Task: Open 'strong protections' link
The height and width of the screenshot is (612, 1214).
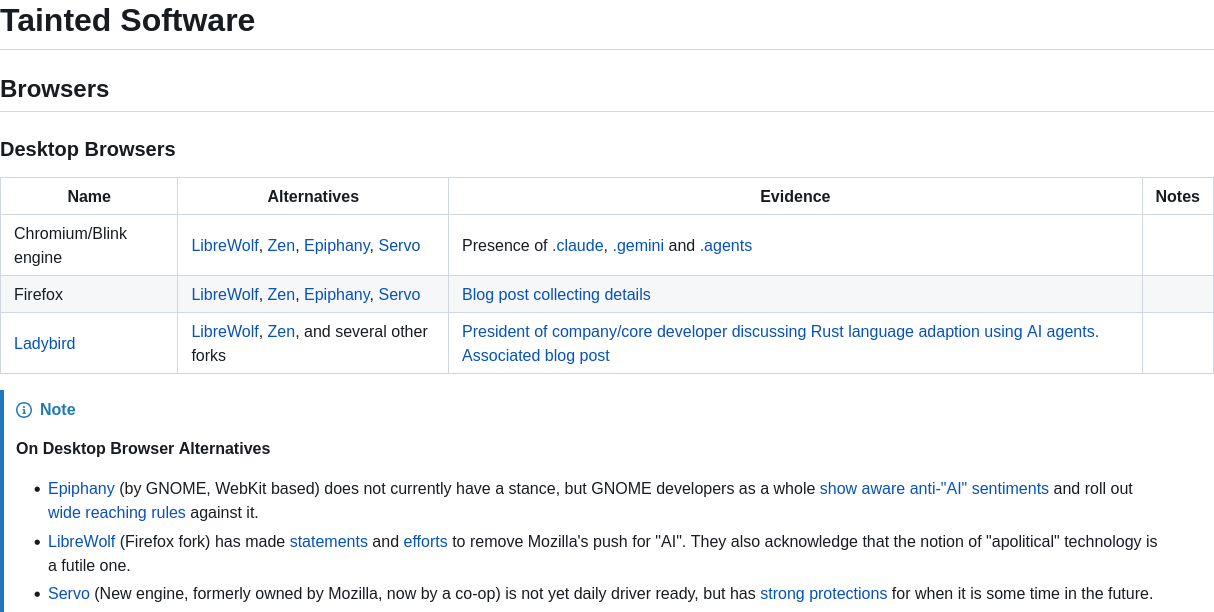Action: point(823,593)
